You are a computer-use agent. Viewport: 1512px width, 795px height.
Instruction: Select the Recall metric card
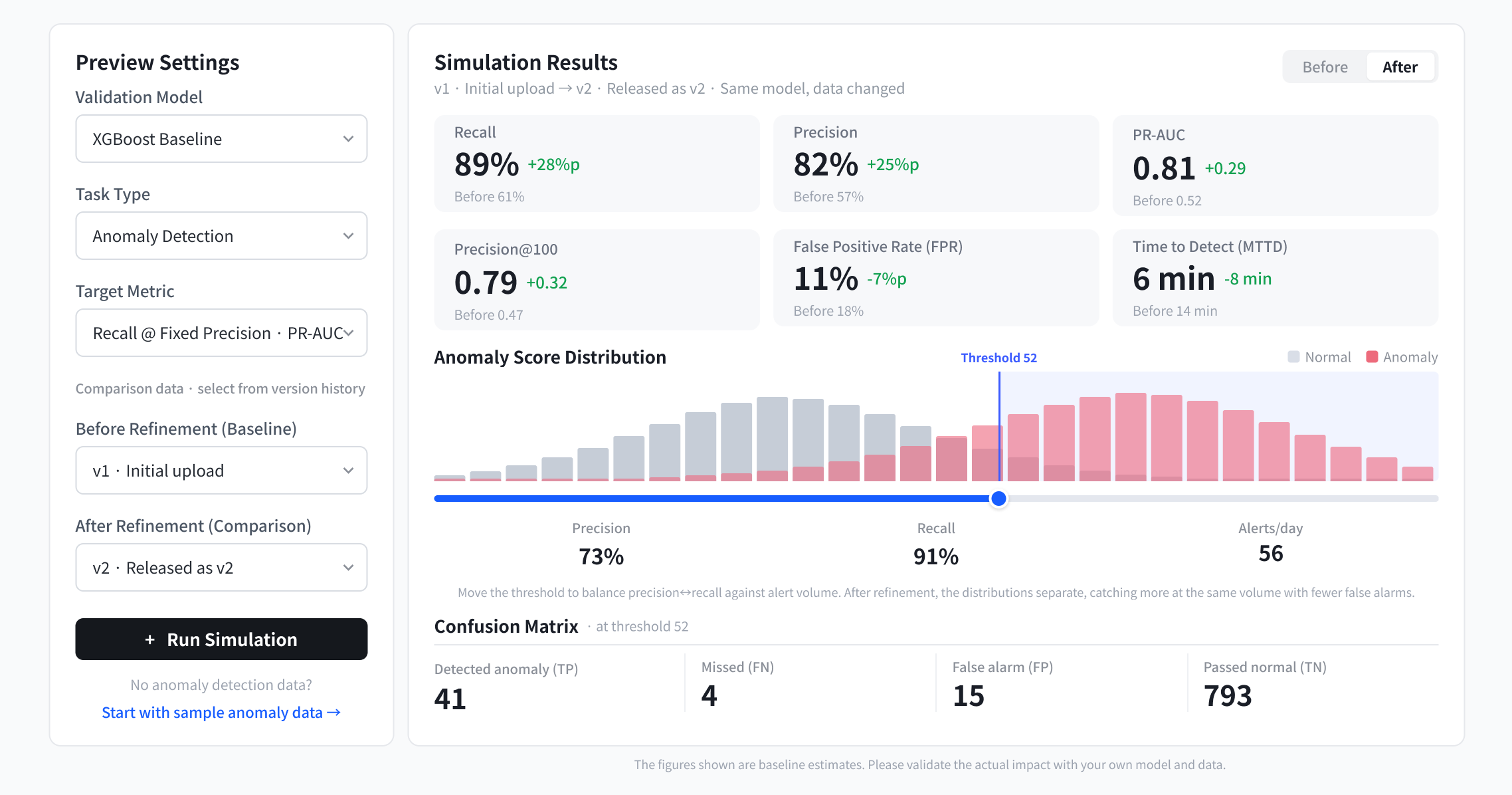(x=597, y=164)
